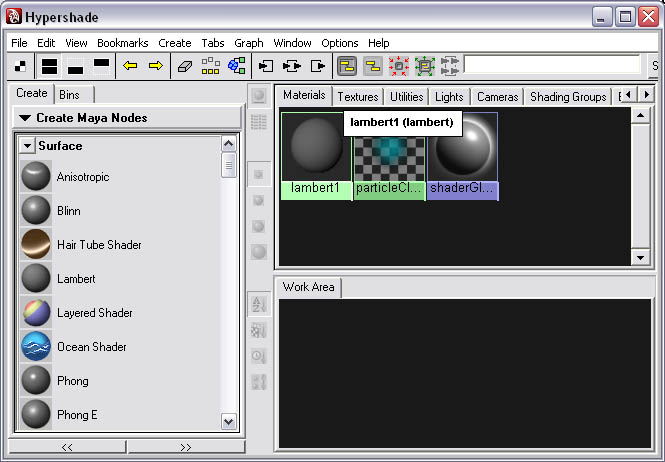This screenshot has width=665, height=462.
Task: Click the toolbar search text field
Action: (x=552, y=65)
